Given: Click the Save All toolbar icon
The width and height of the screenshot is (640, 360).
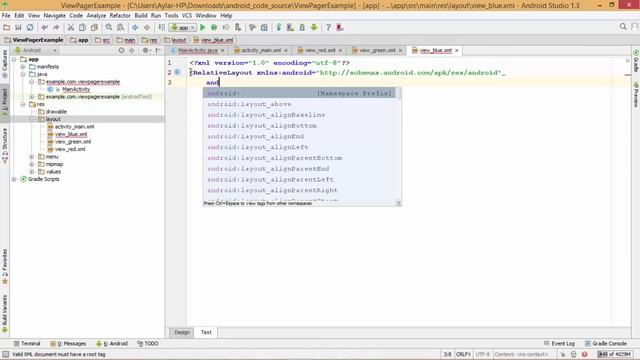Looking at the screenshot, I should (x=18, y=27).
